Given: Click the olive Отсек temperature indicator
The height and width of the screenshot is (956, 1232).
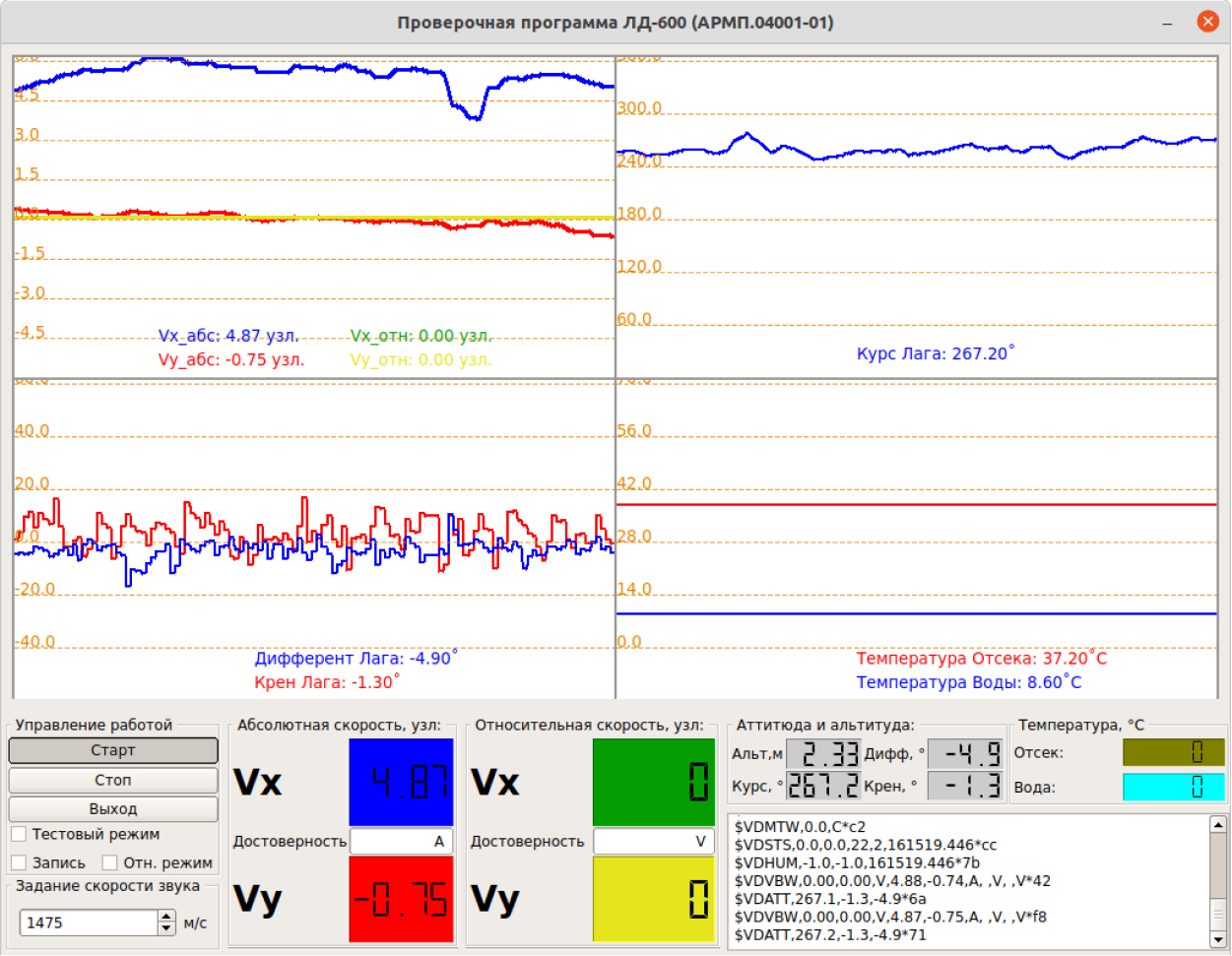Looking at the screenshot, I should coord(1174,752).
